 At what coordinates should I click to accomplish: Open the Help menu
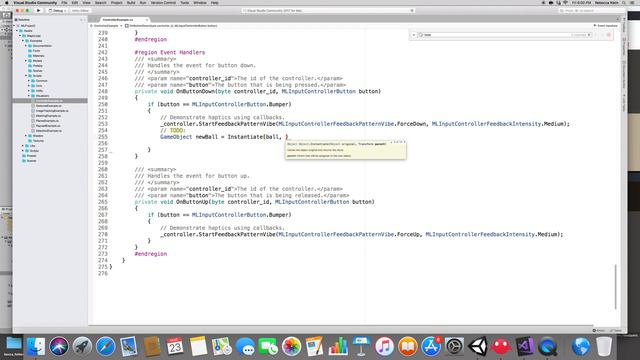coord(214,2)
